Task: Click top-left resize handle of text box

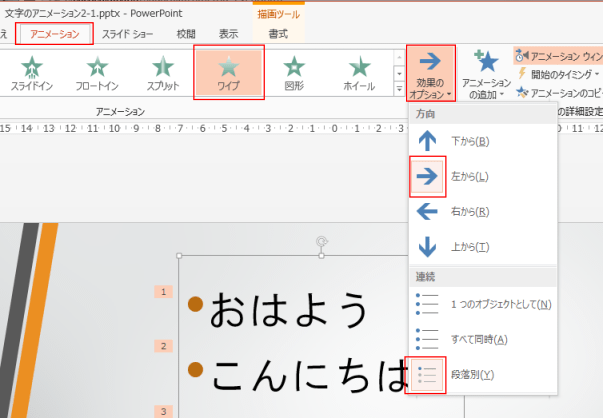Action: click(179, 256)
